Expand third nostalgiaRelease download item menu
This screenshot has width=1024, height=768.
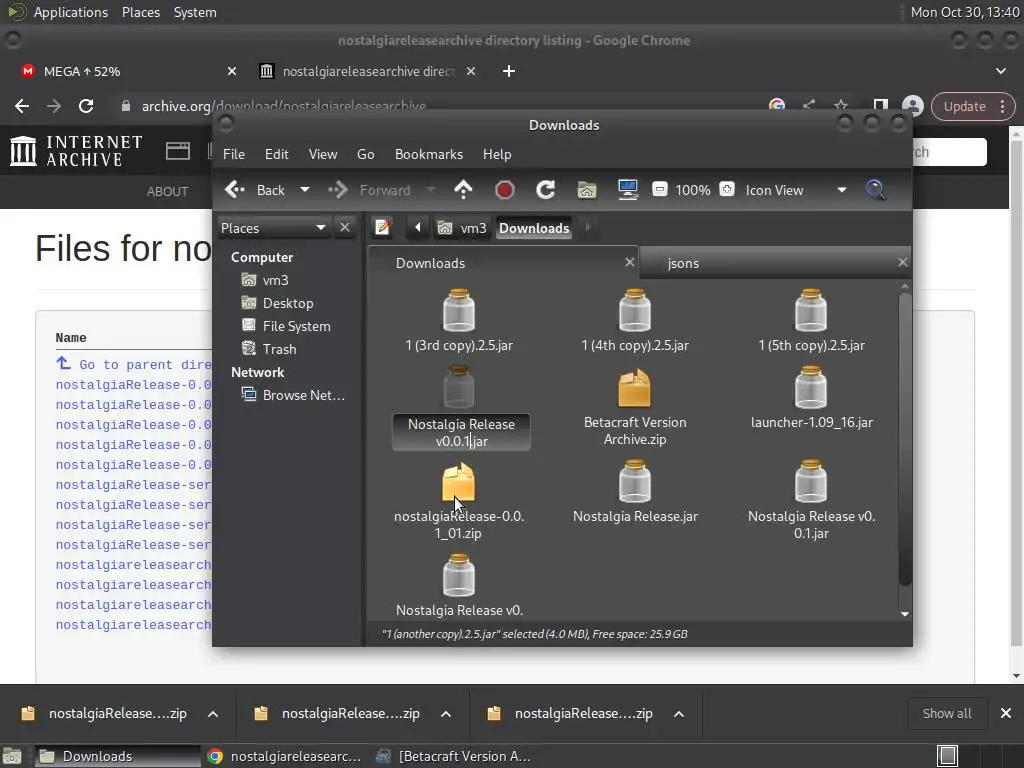pos(679,714)
